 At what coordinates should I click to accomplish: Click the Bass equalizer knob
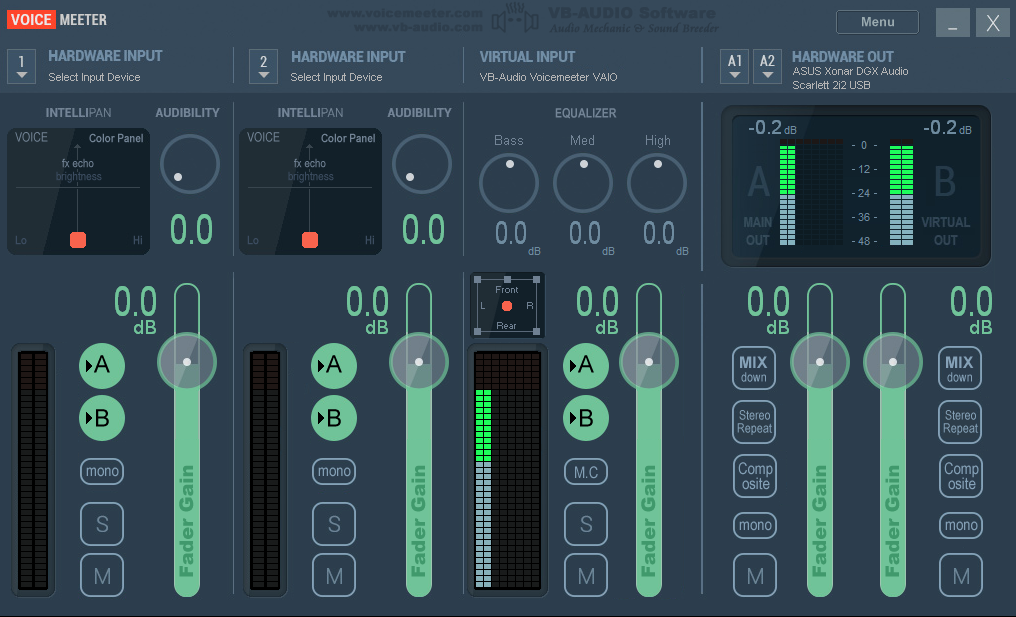point(509,183)
